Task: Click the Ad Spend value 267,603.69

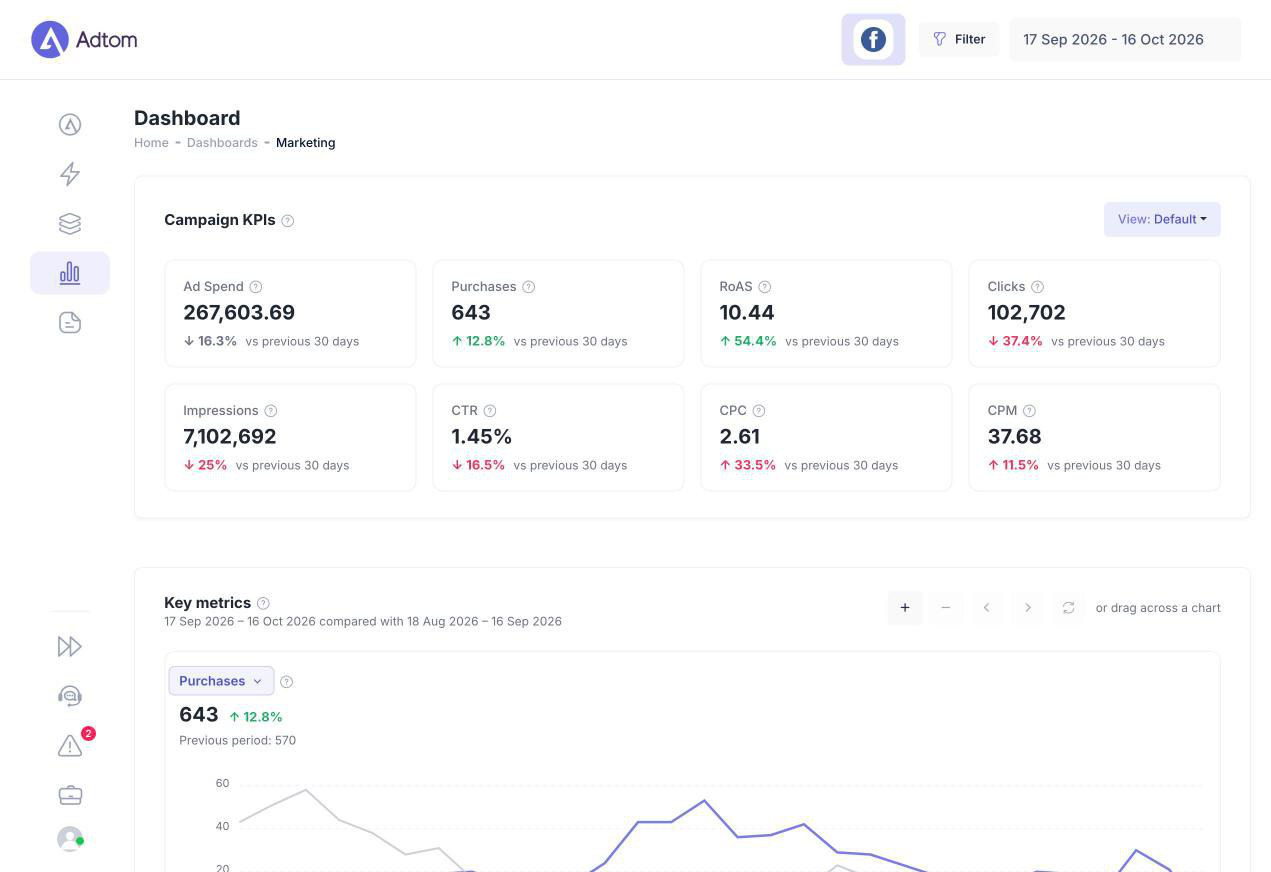Action: [239, 313]
